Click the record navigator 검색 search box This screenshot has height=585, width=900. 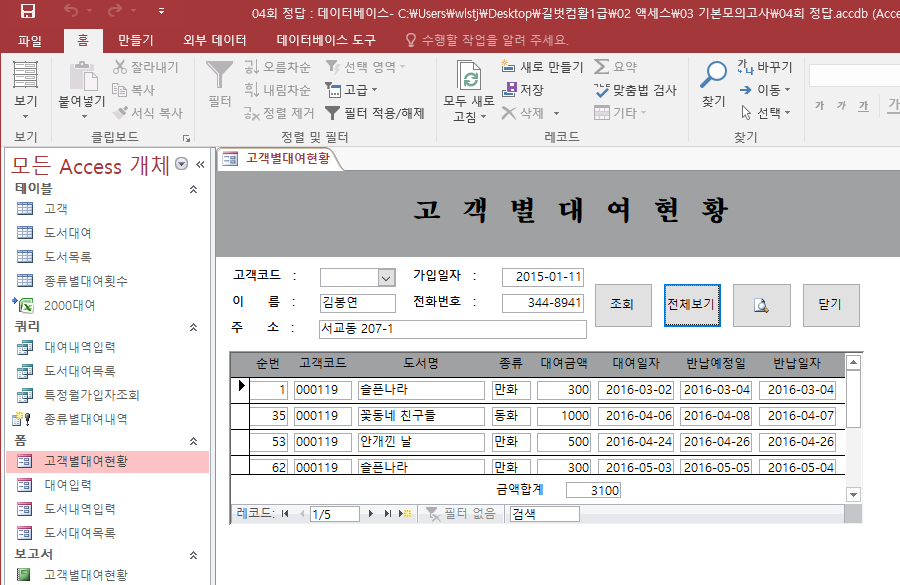[x=543, y=513]
